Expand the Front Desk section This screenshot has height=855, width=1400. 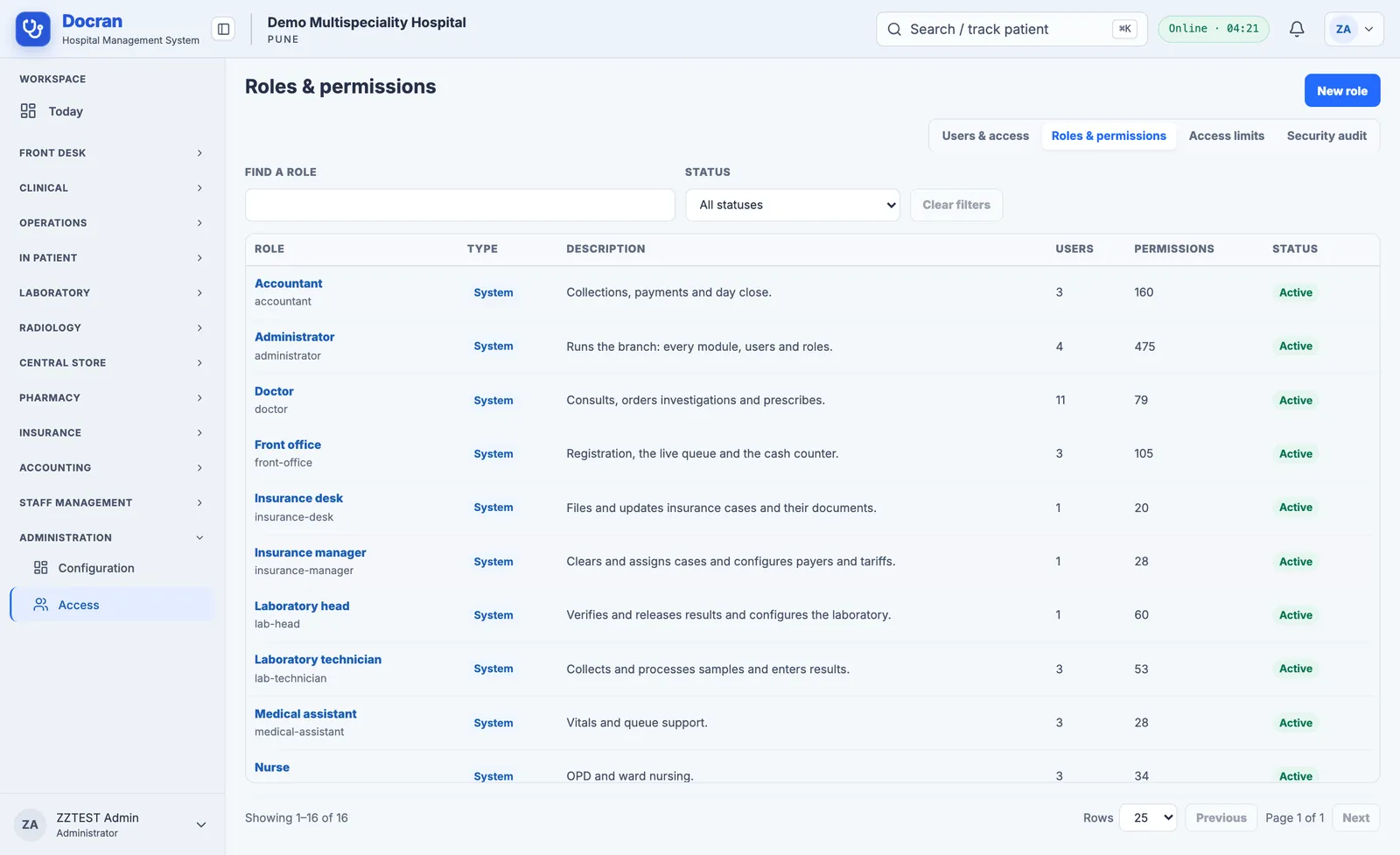tap(112, 153)
